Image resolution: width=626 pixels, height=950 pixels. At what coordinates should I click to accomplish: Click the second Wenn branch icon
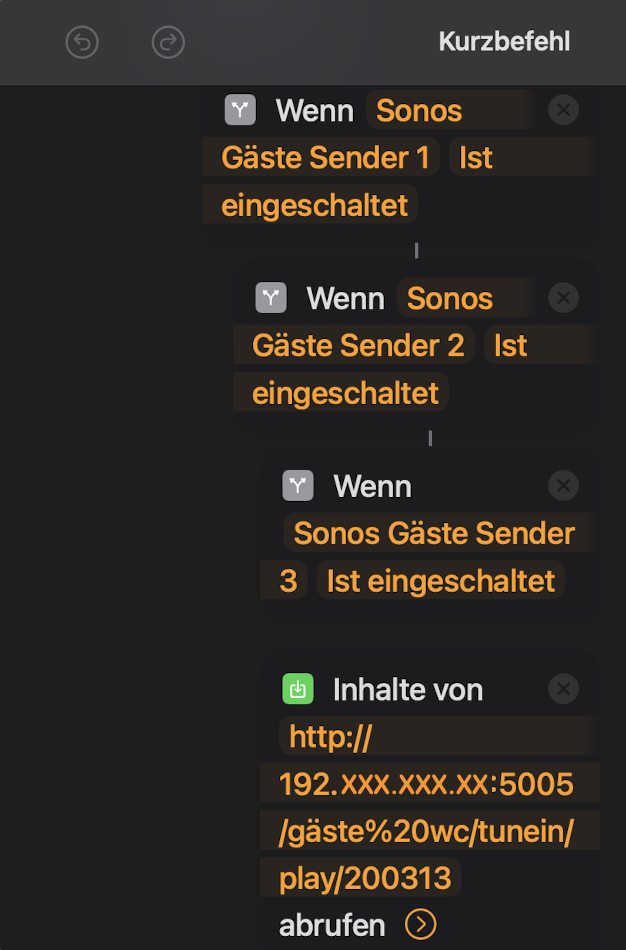tap(271, 297)
